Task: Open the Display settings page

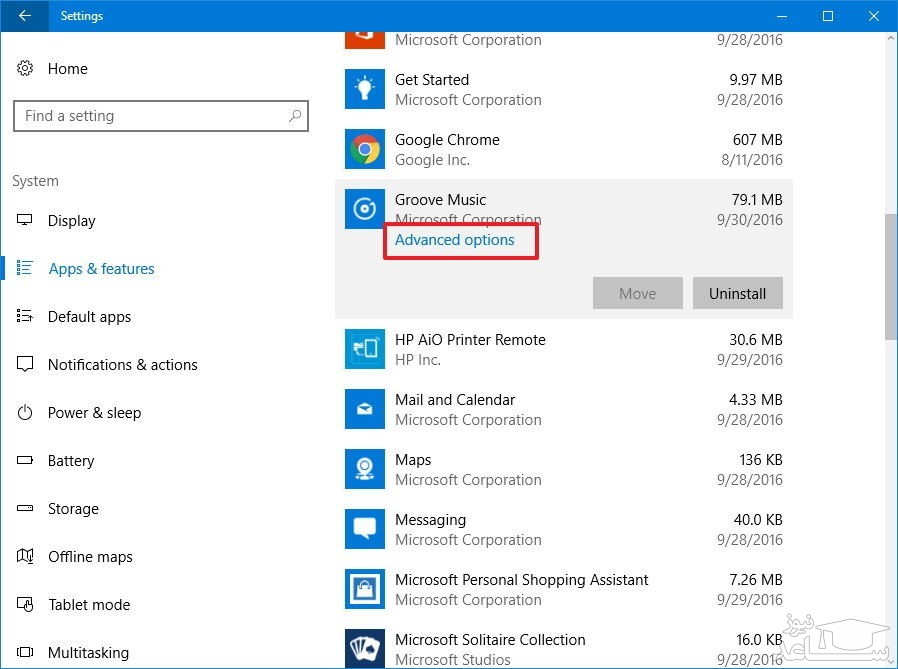Action: pos(72,221)
